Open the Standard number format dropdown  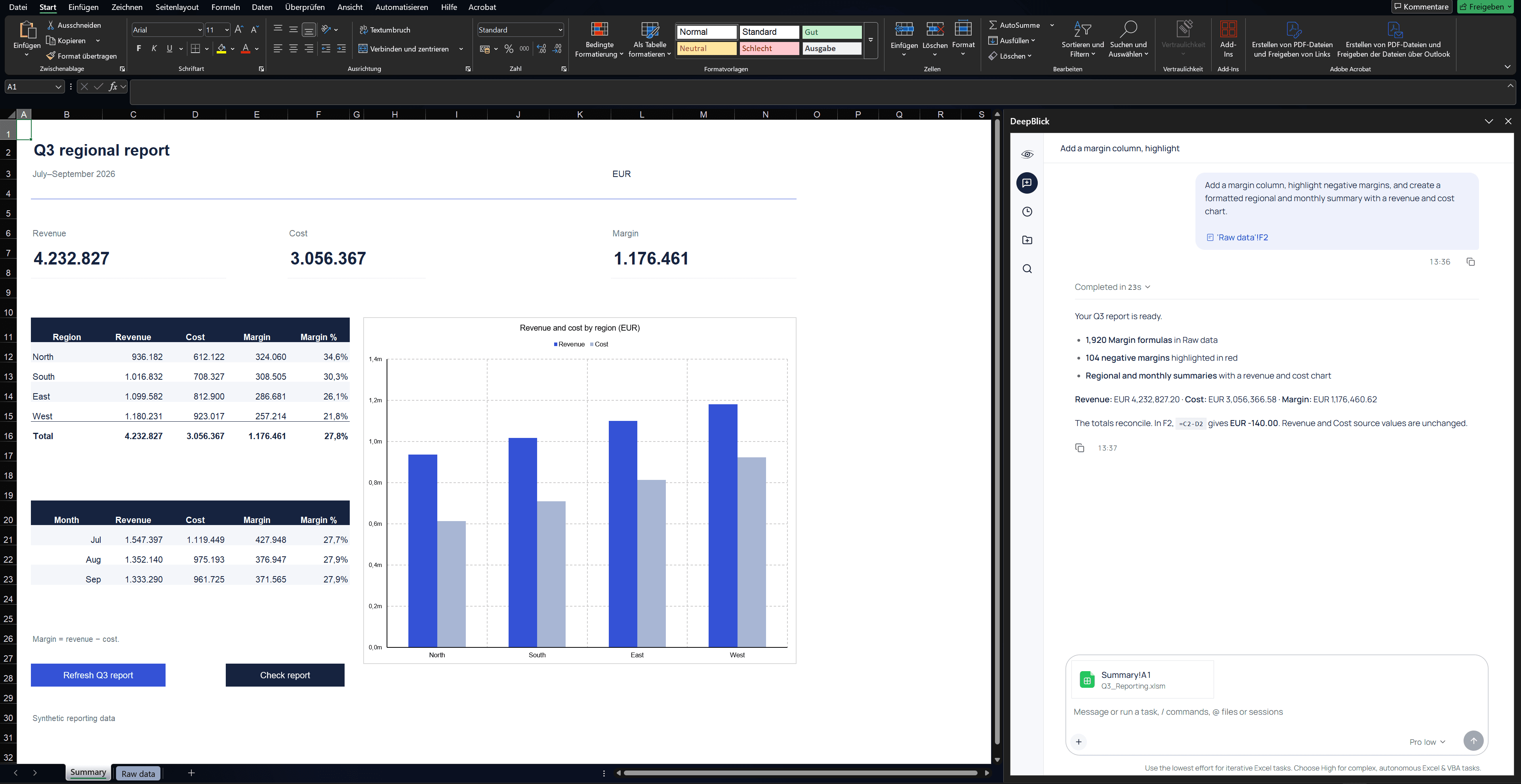(560, 30)
